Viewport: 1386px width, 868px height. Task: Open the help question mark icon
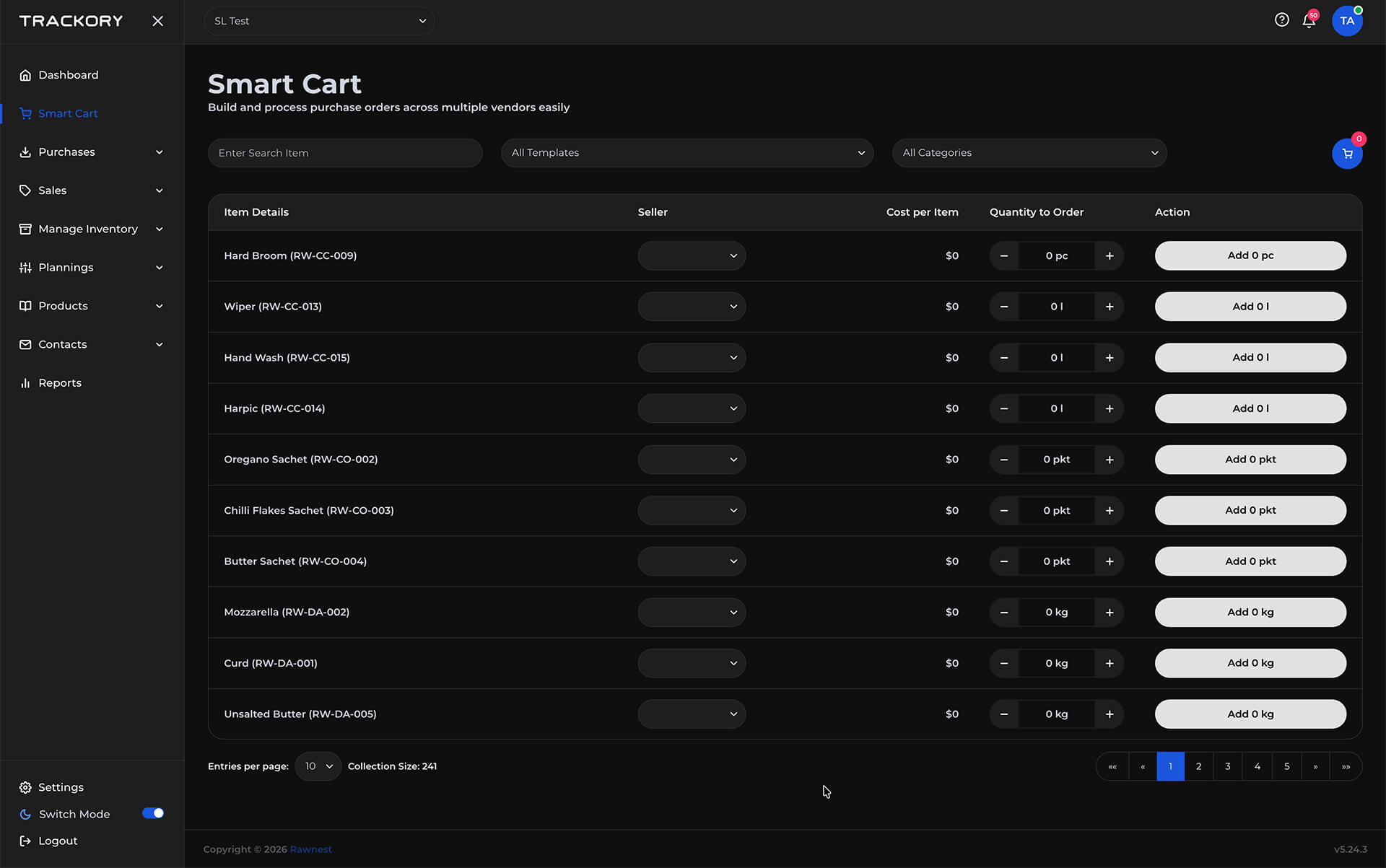(x=1281, y=20)
